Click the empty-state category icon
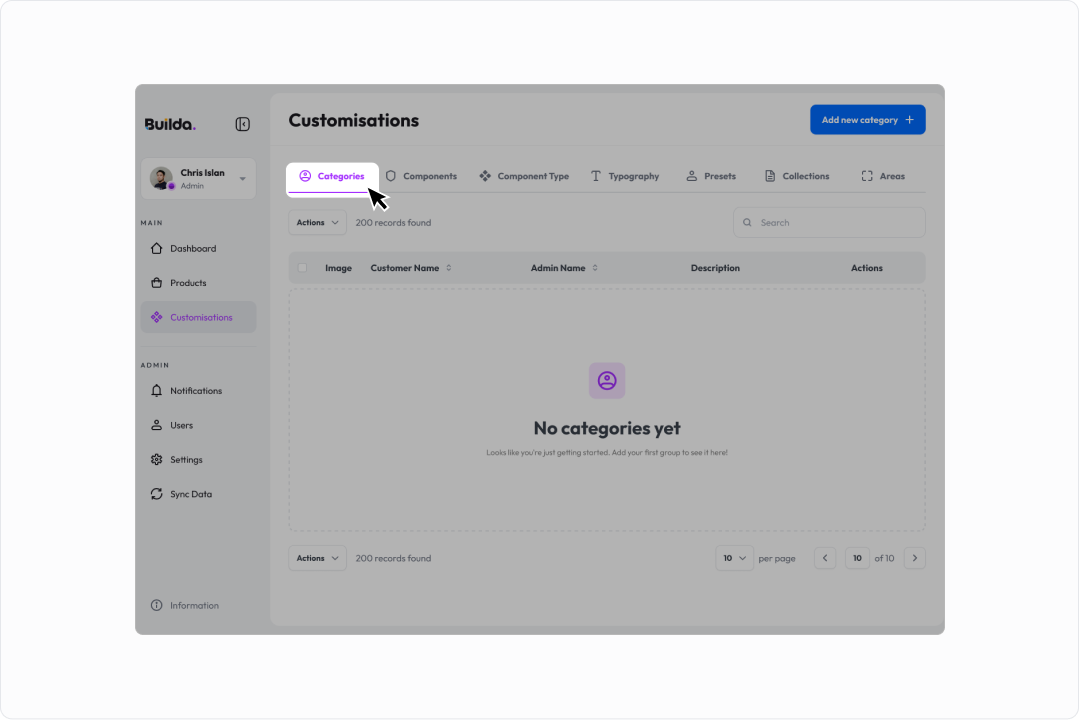 pos(607,381)
